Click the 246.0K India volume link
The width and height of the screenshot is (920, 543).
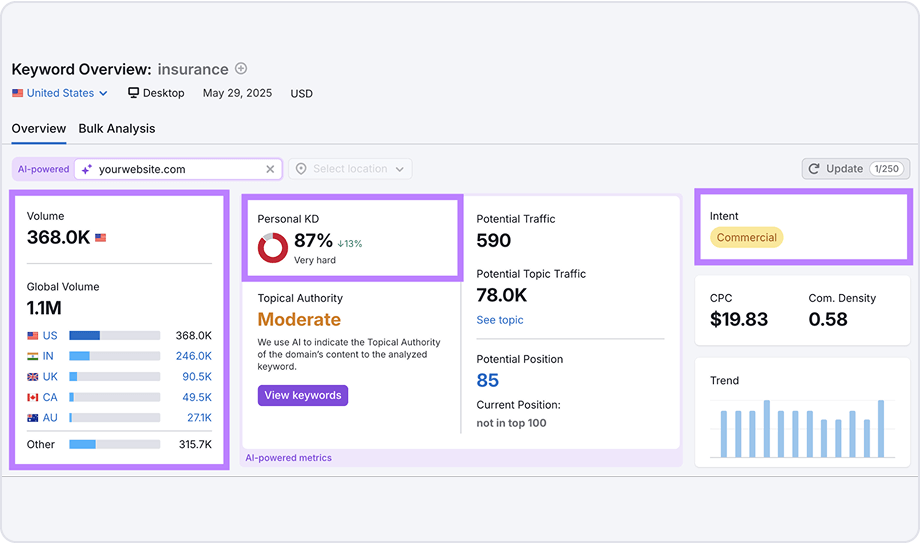193,356
